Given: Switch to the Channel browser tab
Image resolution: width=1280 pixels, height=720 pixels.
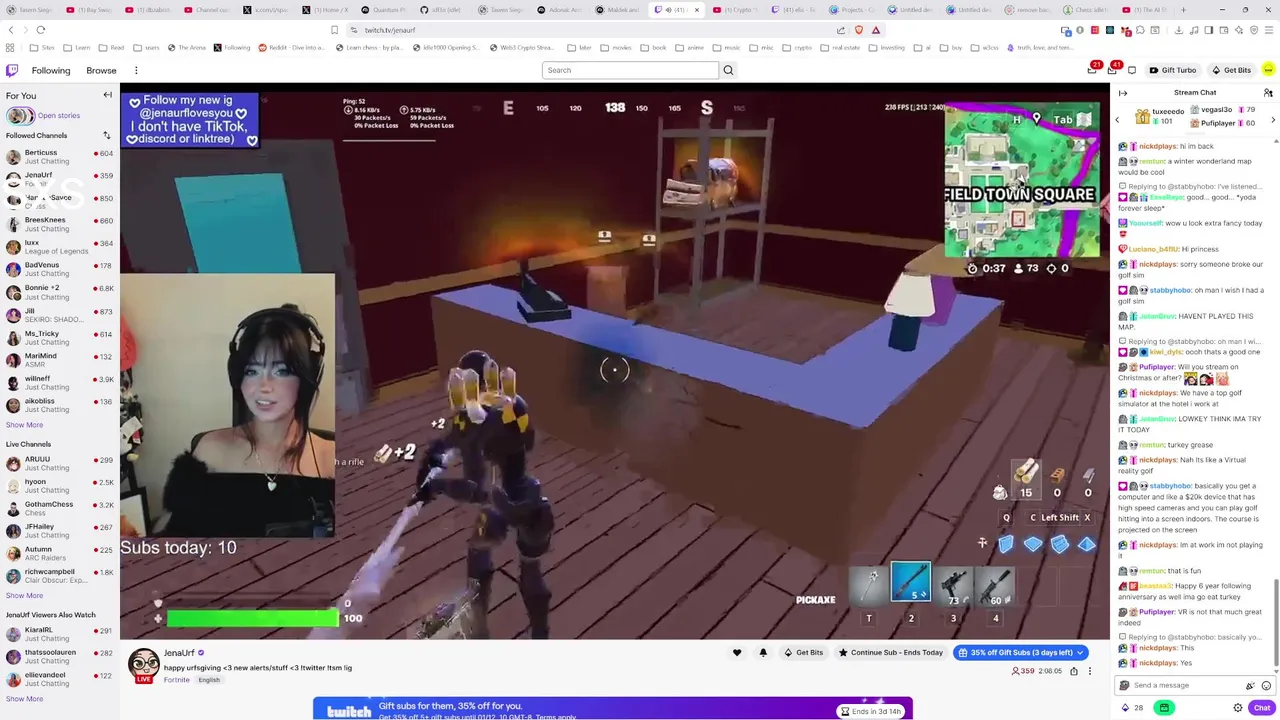Looking at the screenshot, I should tap(207, 9).
